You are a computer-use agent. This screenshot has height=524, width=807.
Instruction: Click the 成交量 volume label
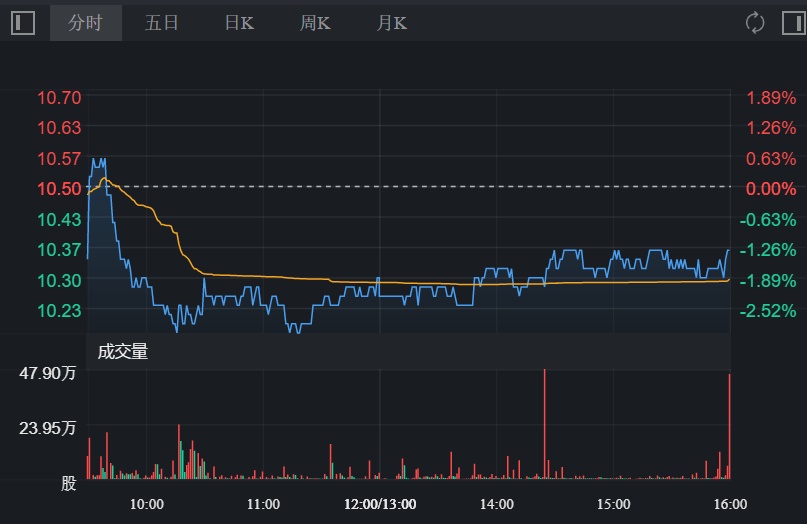123,351
